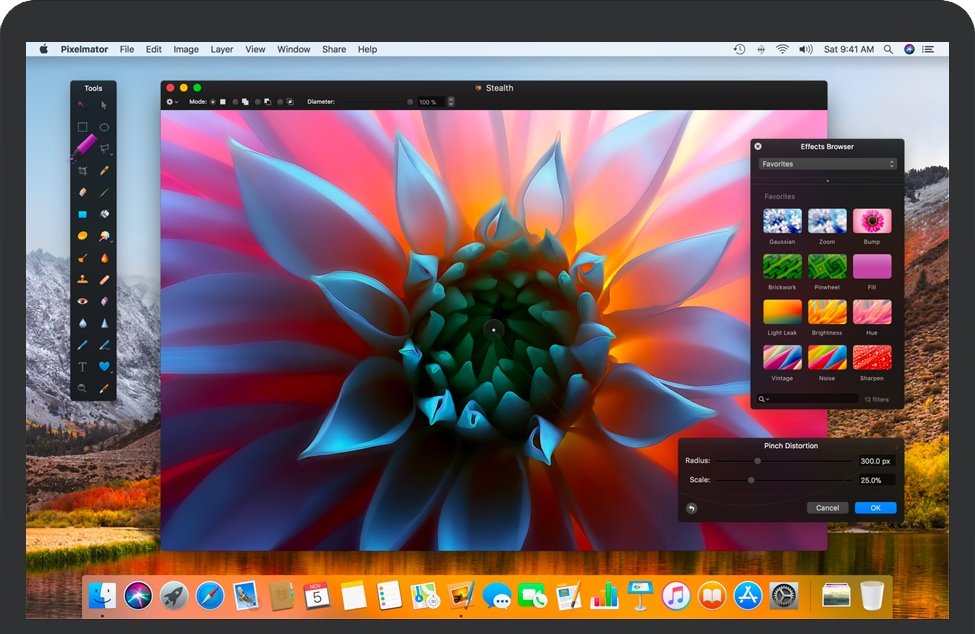Image resolution: width=975 pixels, height=634 pixels.
Task: Choose the Rectangular Marquee selection tool
Action: 82,127
